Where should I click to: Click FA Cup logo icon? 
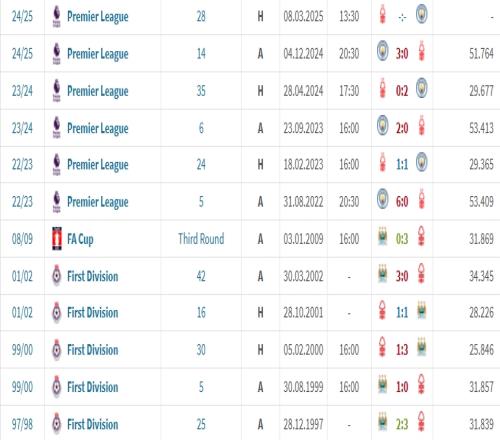click(x=57, y=238)
